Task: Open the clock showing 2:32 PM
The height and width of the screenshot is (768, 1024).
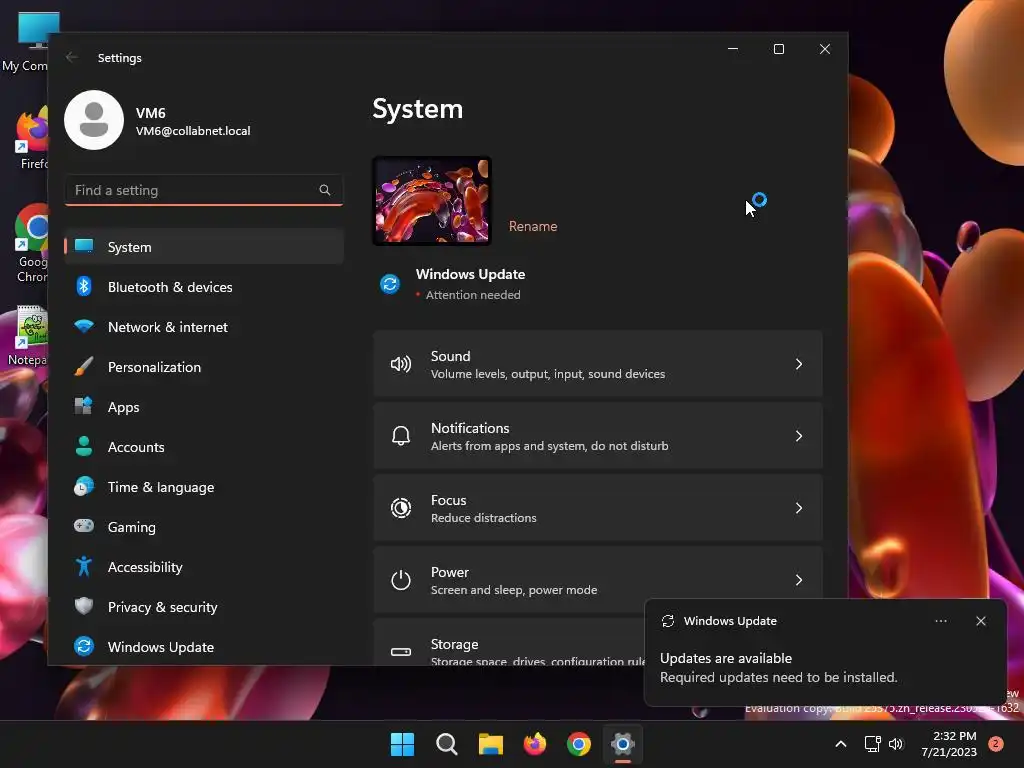Action: (948, 744)
